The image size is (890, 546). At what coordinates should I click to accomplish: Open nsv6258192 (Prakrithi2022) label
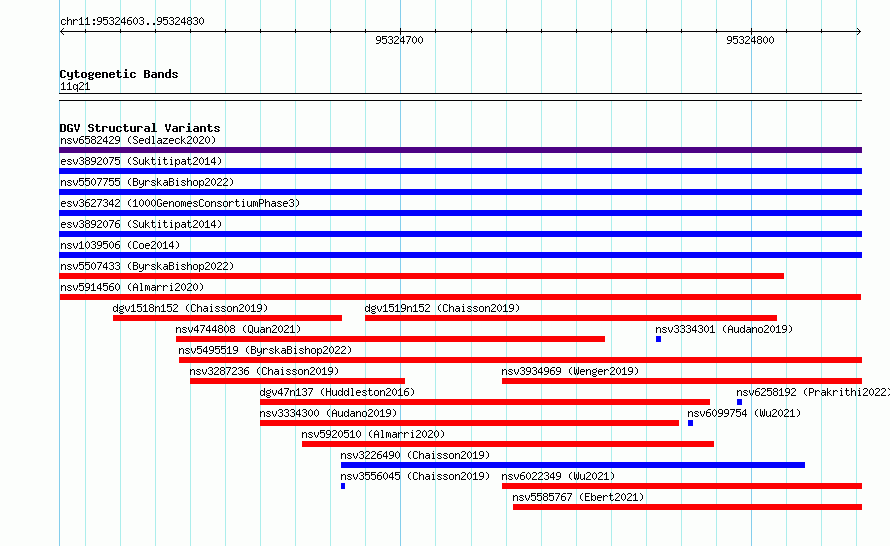click(x=813, y=392)
